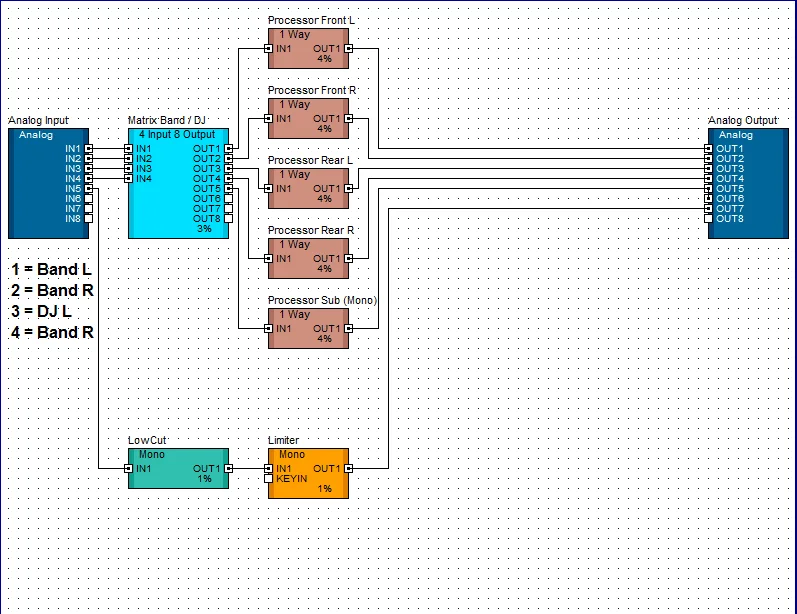The image size is (797, 614).
Task: Select the Processor Front R block
Action: [309, 118]
